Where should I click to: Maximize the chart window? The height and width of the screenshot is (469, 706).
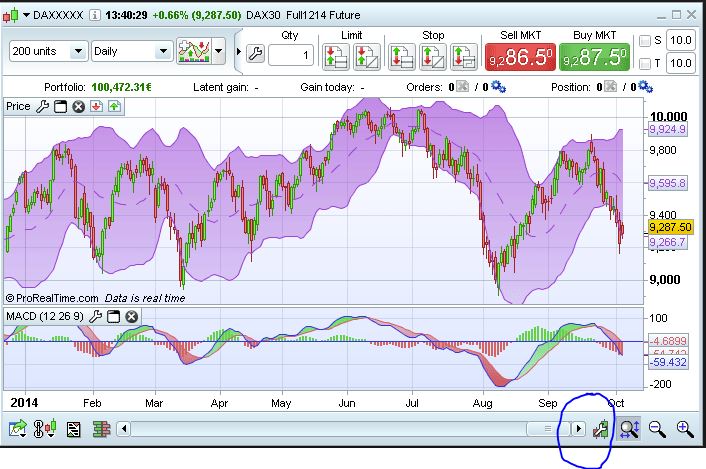[676, 15]
